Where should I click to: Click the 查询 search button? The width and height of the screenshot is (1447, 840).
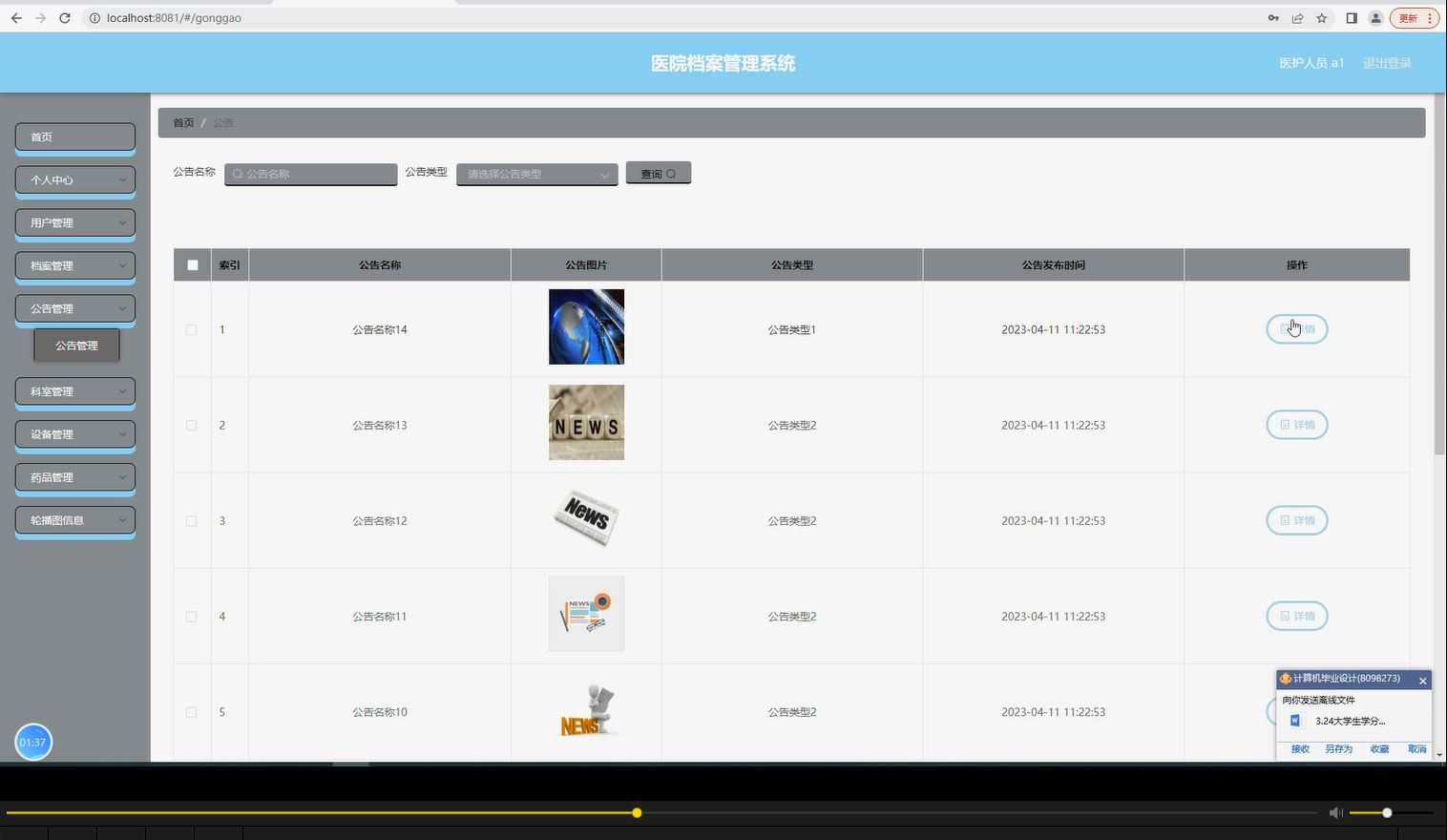659,174
